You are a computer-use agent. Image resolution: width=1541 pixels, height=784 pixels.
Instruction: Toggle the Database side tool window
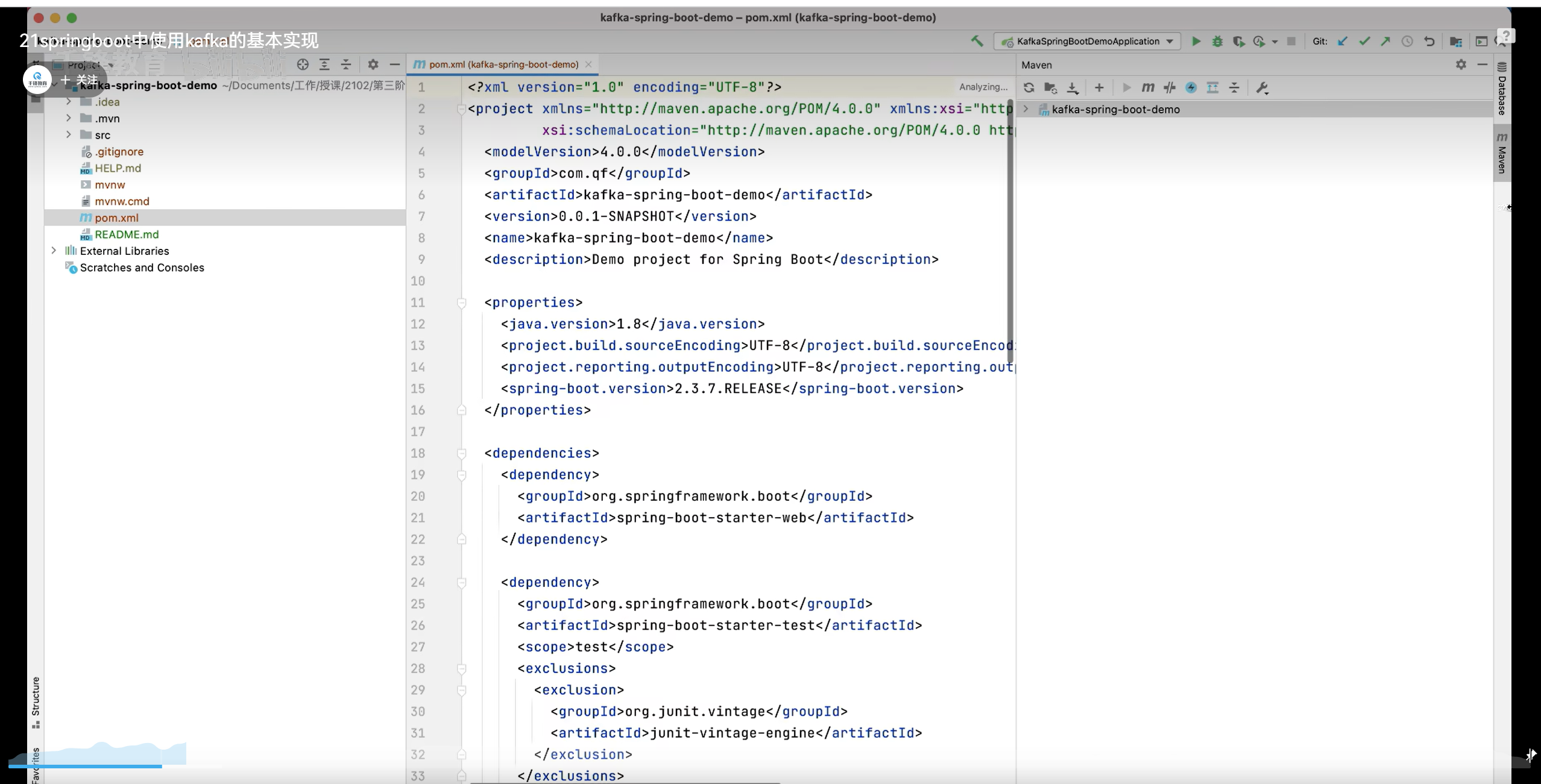(1502, 89)
